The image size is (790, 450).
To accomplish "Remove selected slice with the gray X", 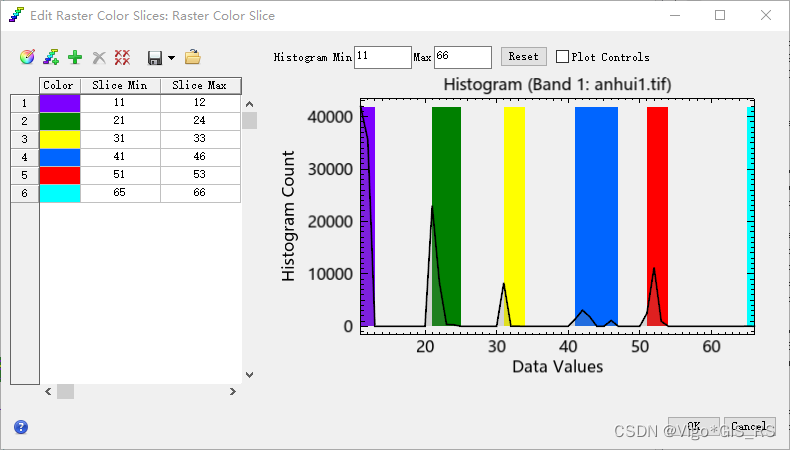I will [99, 58].
